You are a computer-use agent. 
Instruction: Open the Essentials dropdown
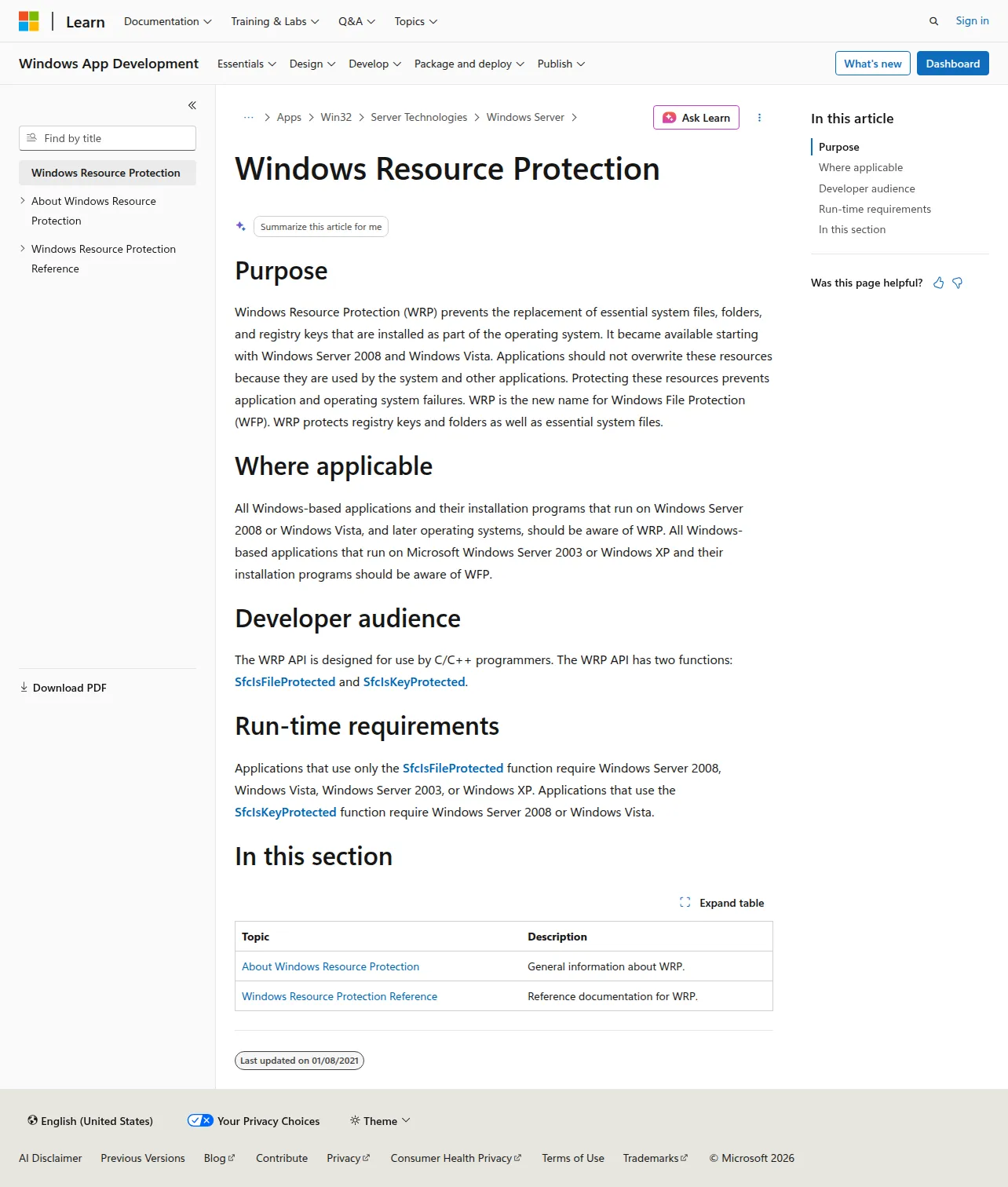click(247, 64)
